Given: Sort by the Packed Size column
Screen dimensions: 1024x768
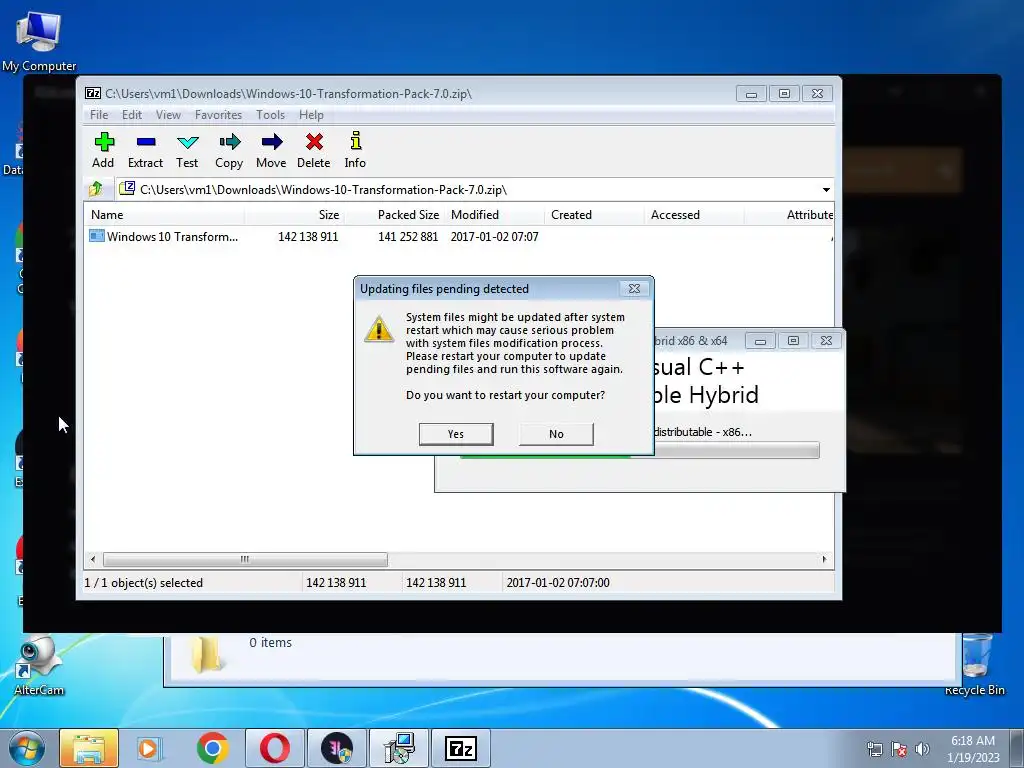Looking at the screenshot, I should 394,215.
